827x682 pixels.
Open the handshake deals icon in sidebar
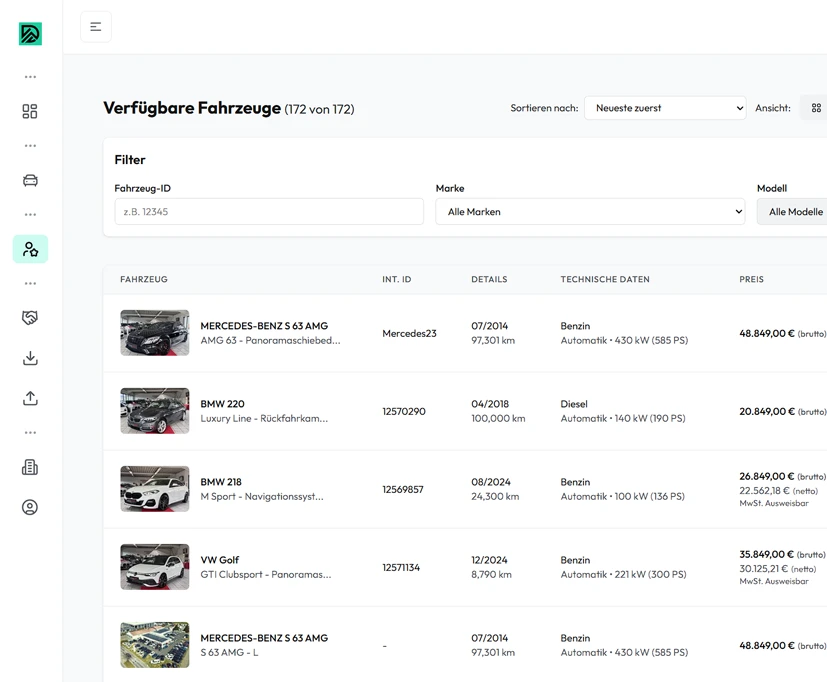(x=30, y=318)
